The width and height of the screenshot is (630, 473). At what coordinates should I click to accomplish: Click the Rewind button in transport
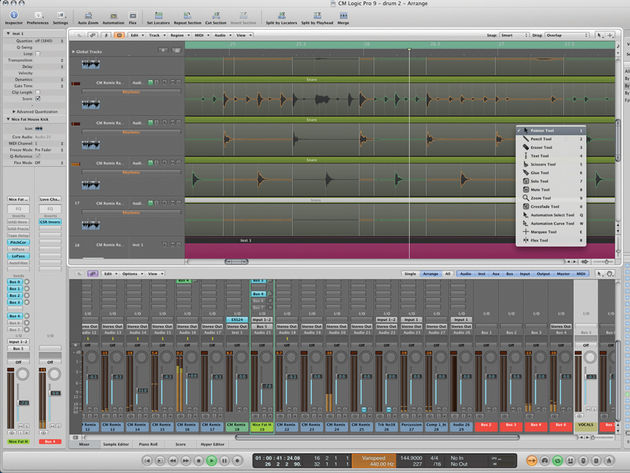pos(173,461)
